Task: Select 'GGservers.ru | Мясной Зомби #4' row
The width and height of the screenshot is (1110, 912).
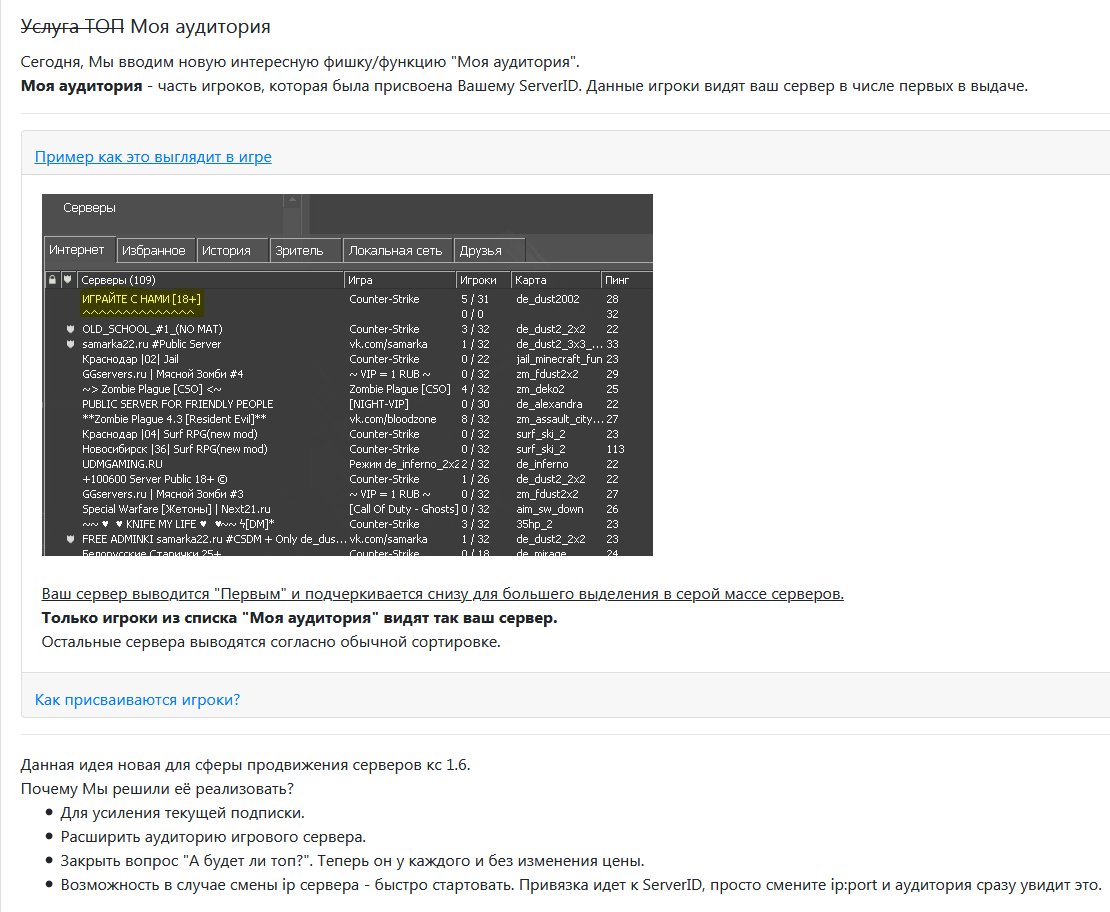Action: coord(347,374)
